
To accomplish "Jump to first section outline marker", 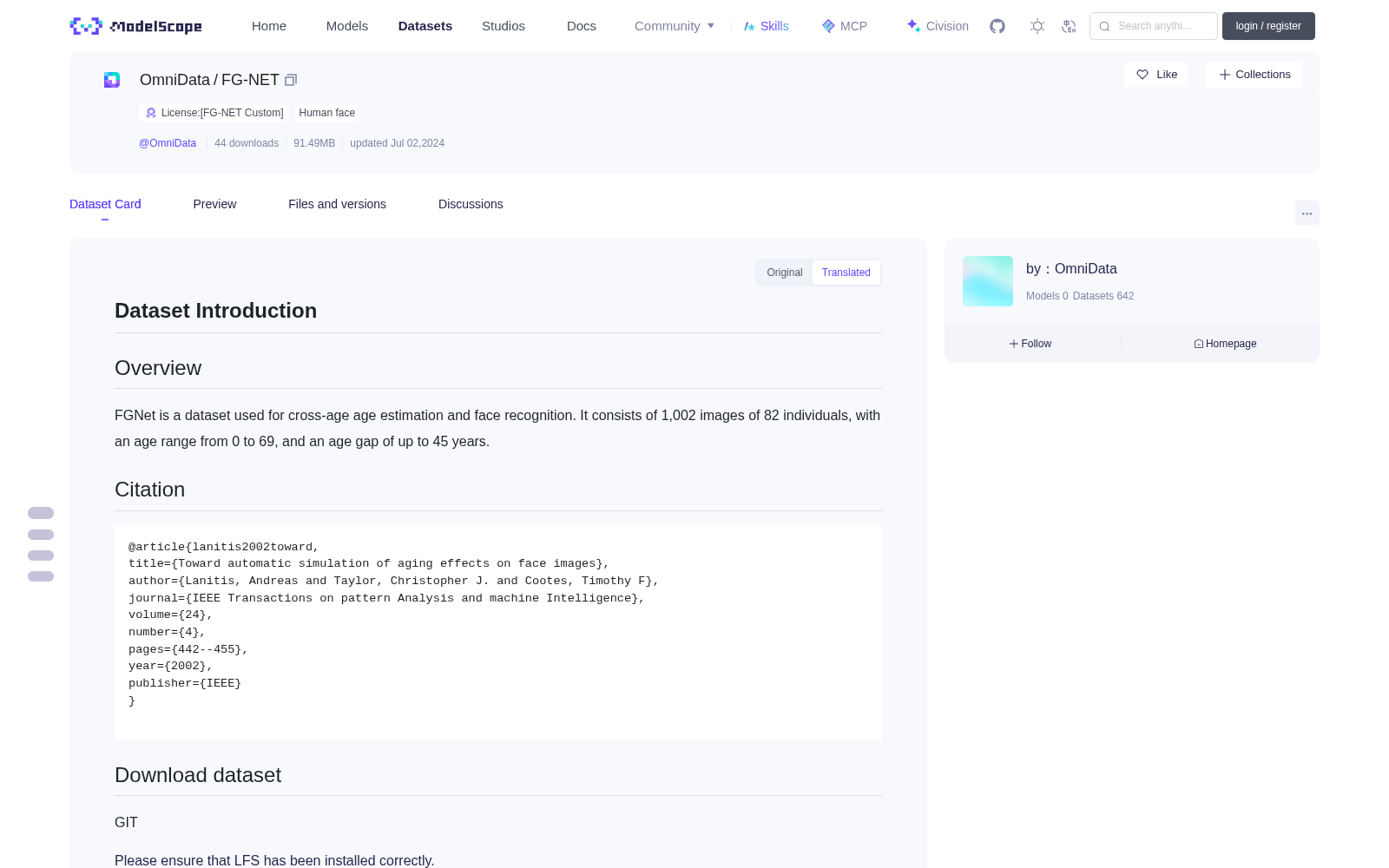I will coord(41,513).
